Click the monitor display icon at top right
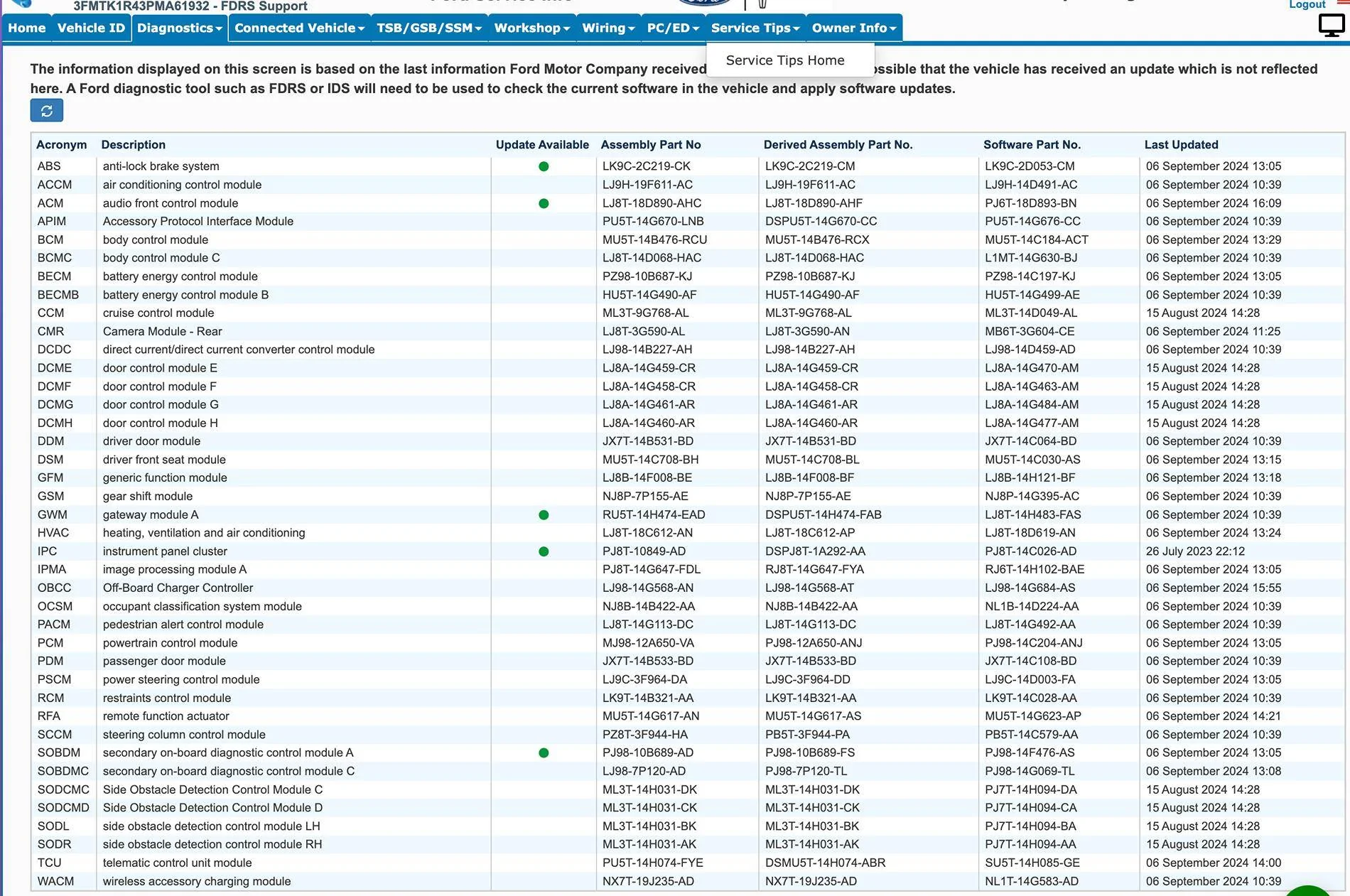 click(1331, 26)
